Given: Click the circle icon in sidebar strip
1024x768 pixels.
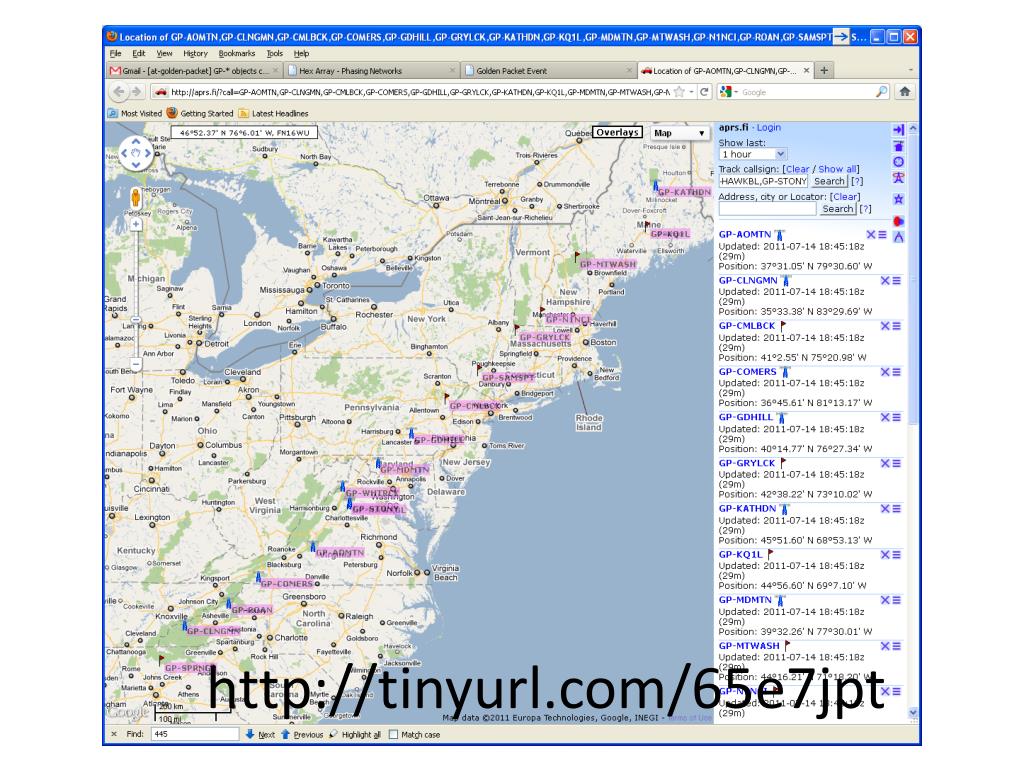Looking at the screenshot, I should click(x=899, y=161).
